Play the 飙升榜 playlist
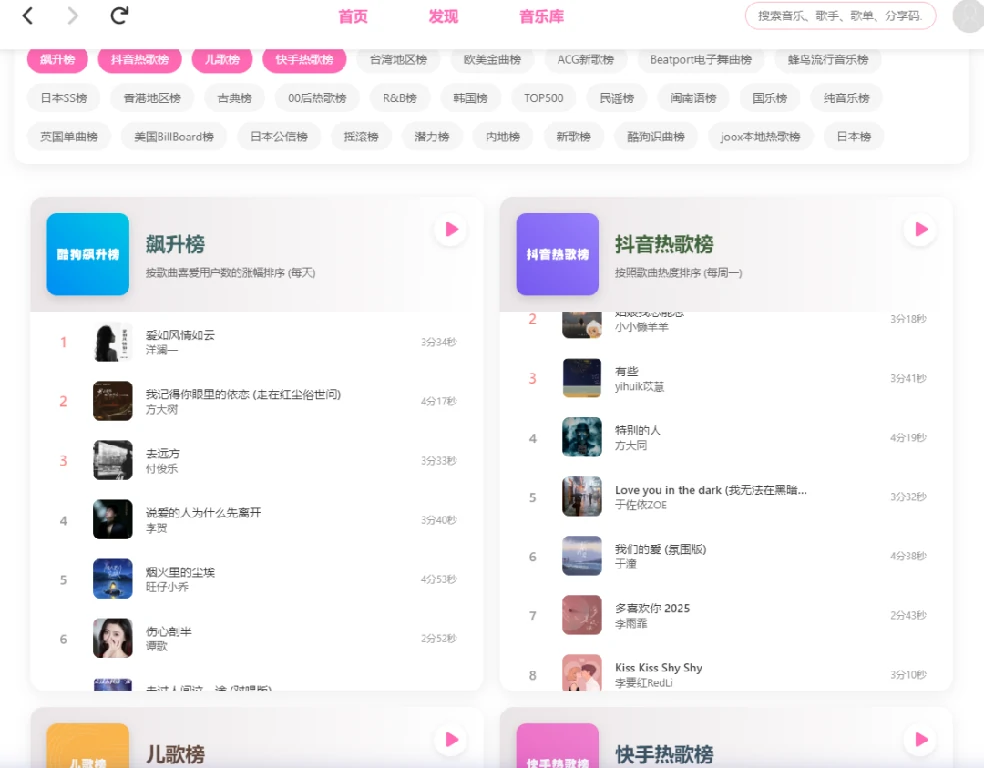Image resolution: width=984 pixels, height=768 pixels. click(450, 229)
